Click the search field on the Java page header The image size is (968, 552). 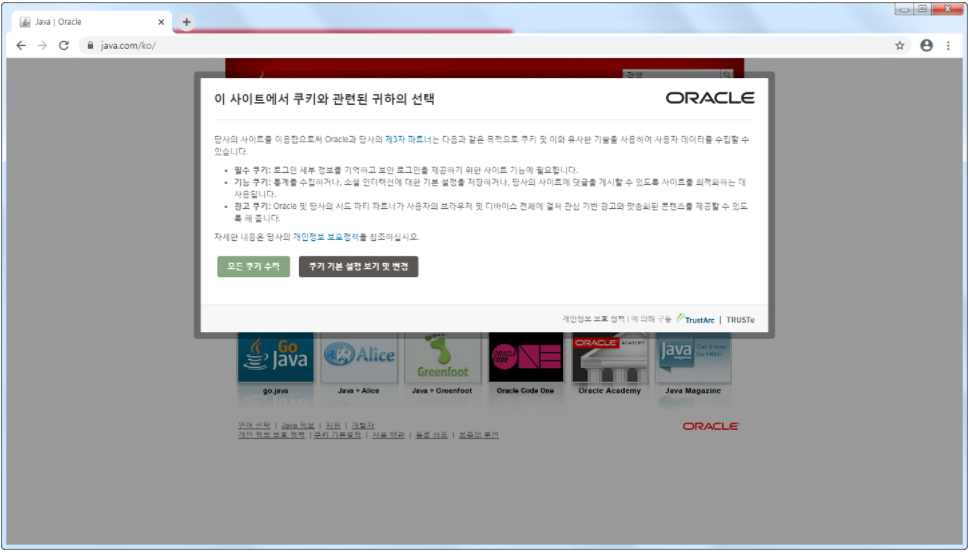[x=672, y=74]
